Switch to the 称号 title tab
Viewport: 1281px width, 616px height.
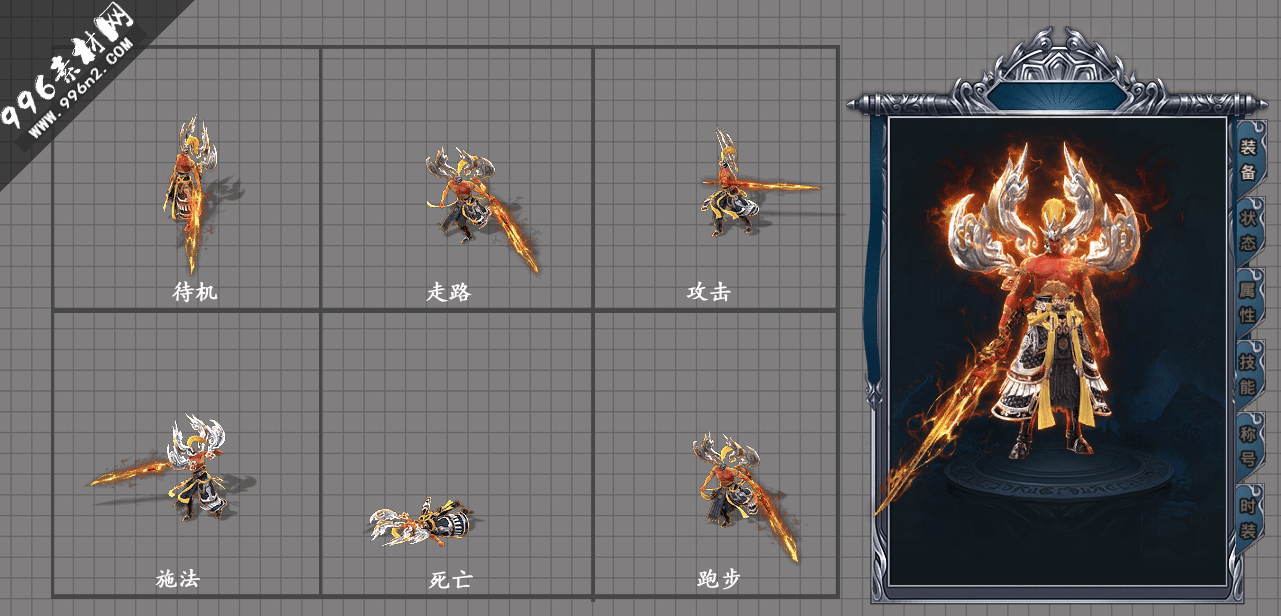1248,446
